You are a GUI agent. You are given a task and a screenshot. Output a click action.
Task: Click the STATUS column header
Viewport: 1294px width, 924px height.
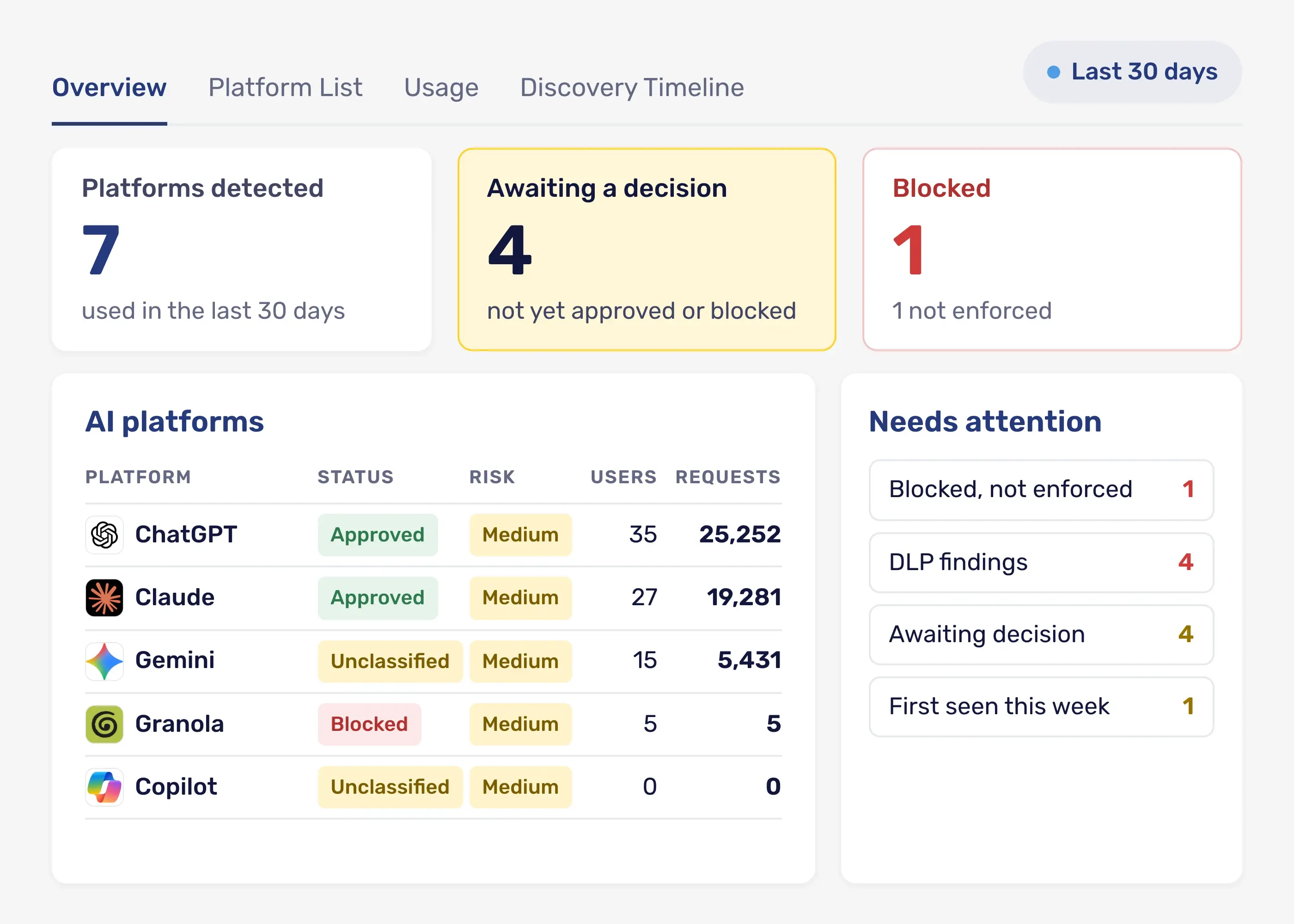point(356,477)
